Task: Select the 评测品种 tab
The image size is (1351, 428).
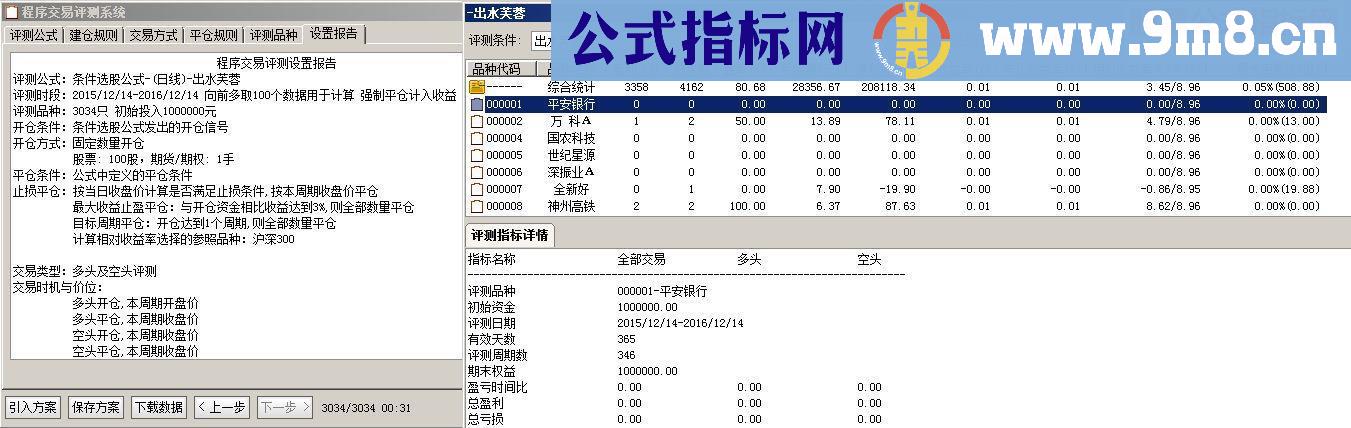Action: (x=274, y=35)
